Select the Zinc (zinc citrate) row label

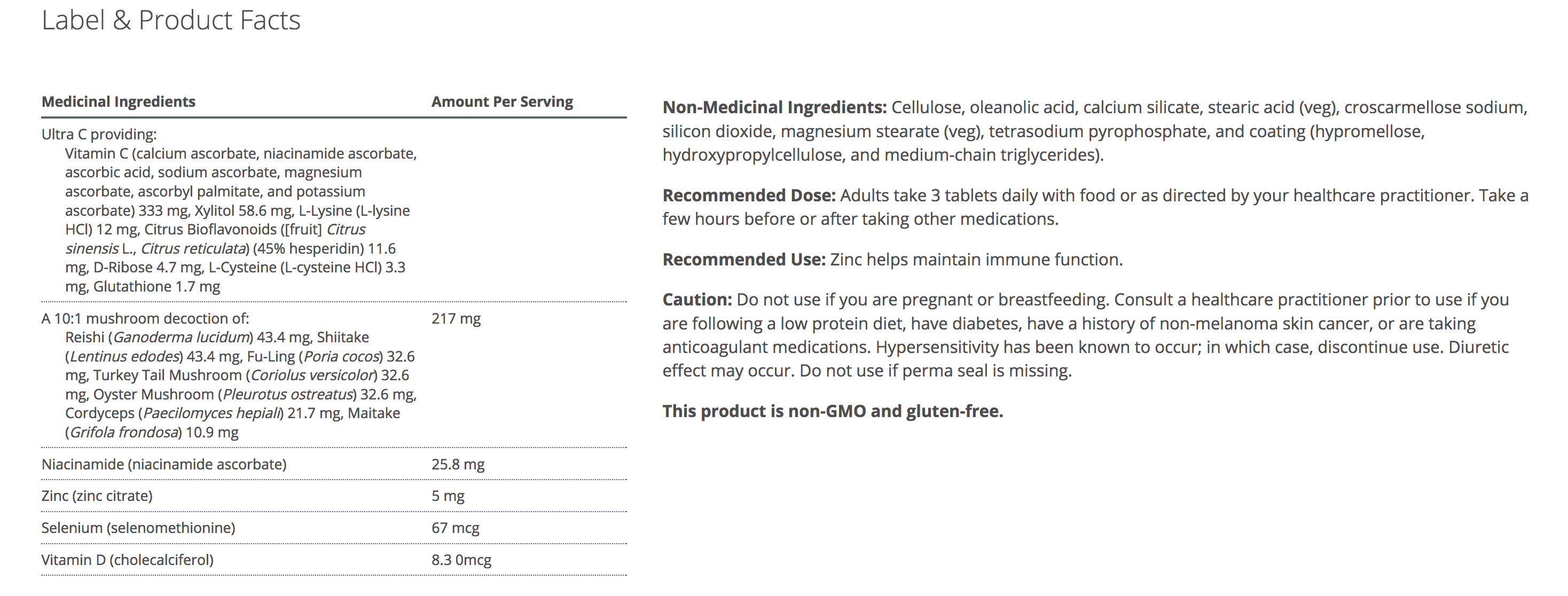point(97,496)
